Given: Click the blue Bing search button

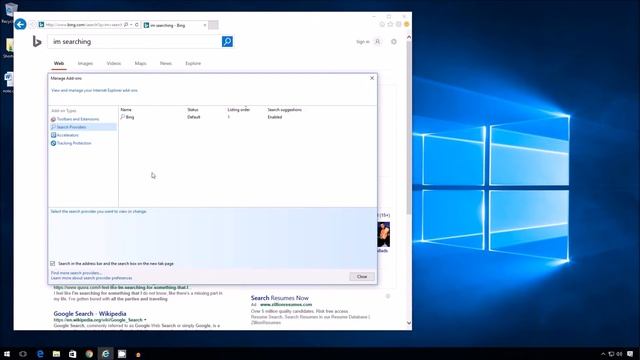Looking at the screenshot, I should [227, 41].
